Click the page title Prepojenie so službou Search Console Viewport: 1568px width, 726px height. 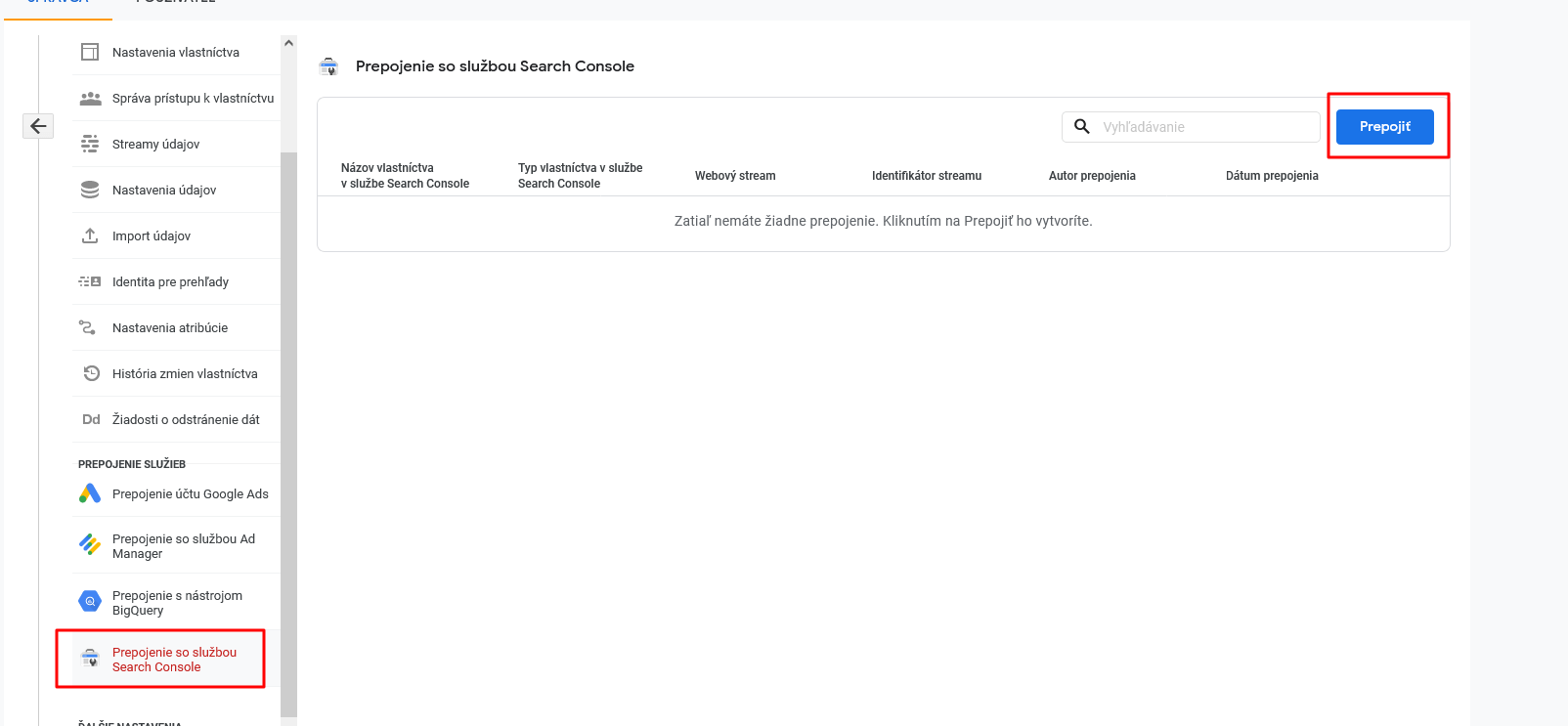495,66
